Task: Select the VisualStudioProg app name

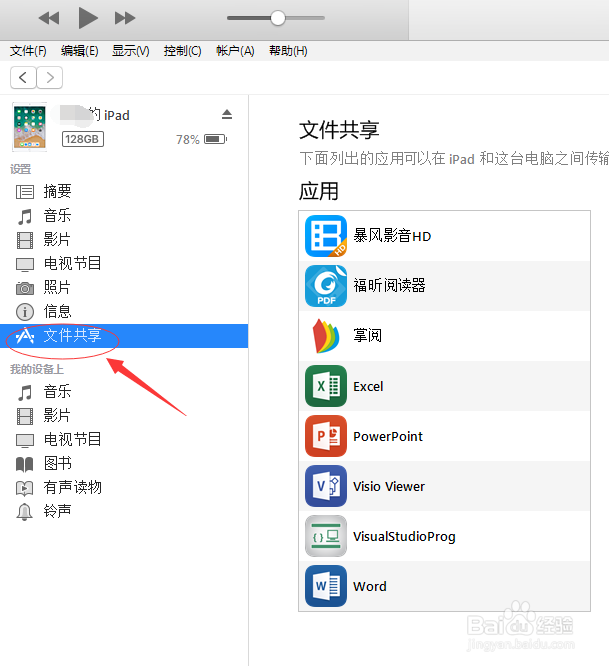Action: (404, 536)
